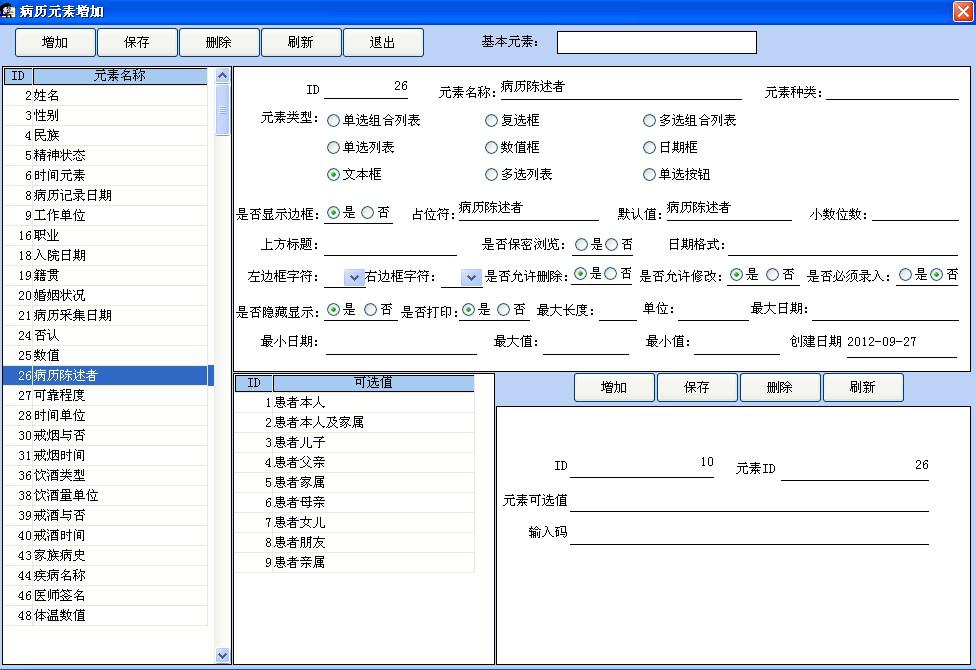
Task: Click 保存 above the option details panel
Action: (x=696, y=388)
